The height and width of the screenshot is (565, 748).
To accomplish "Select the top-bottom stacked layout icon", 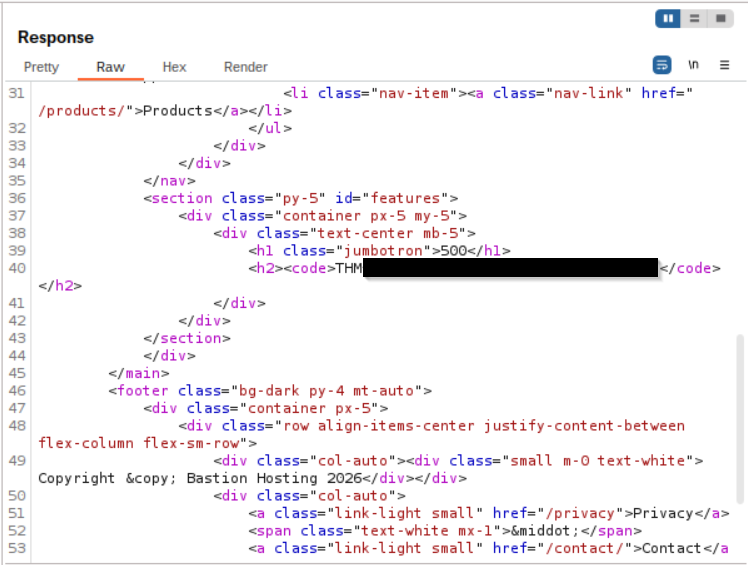I will (x=693, y=18).
